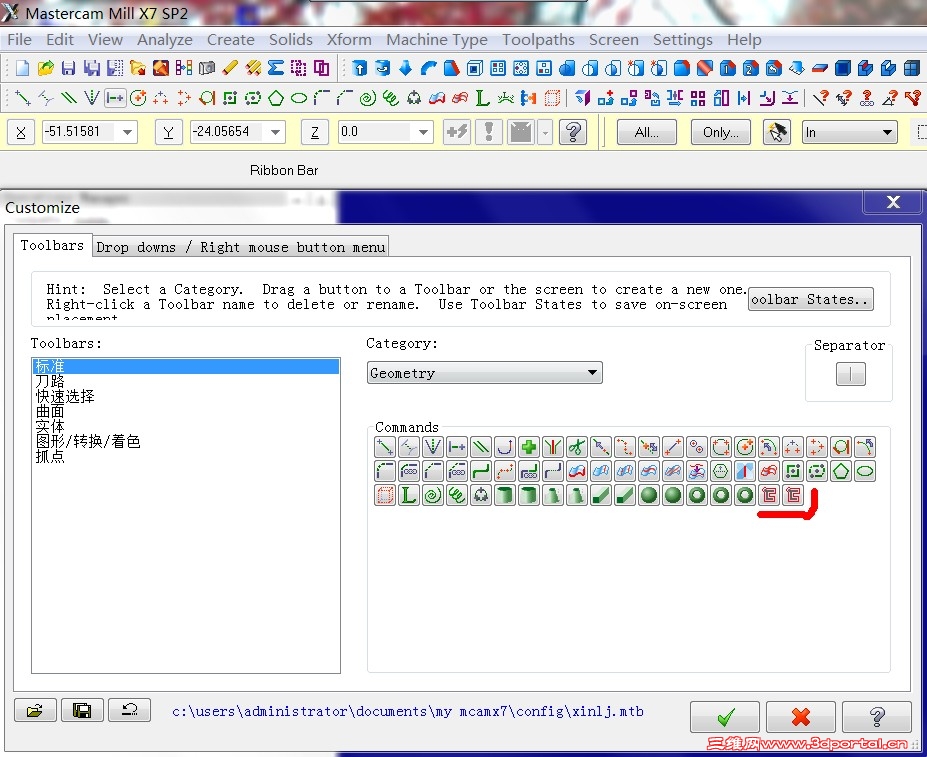
Task: Click the solid extrude blue cylinder icon
Action: 359,68
